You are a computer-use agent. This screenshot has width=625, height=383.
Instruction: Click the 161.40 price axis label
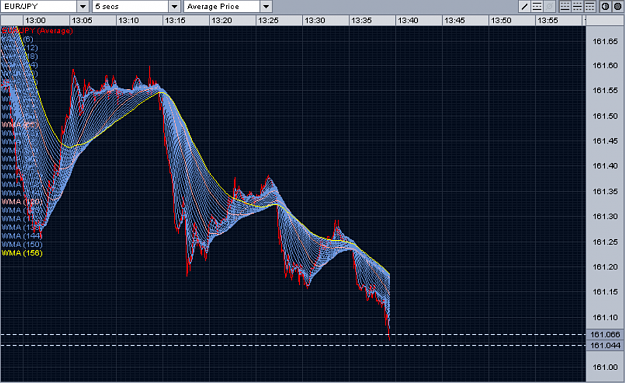pos(605,166)
